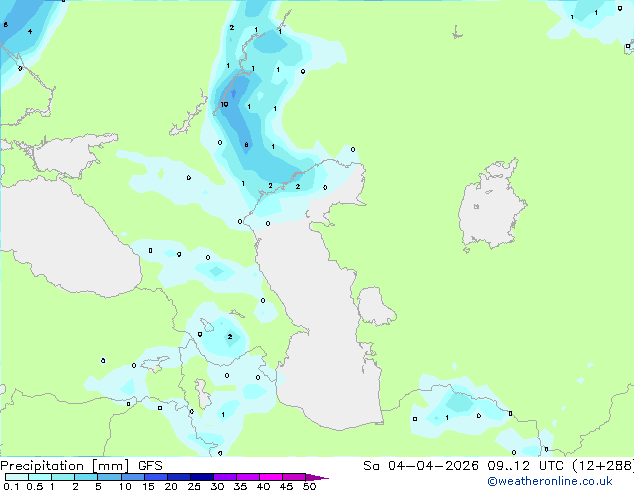Click the over-50 arrow tip of legend

(317, 477)
